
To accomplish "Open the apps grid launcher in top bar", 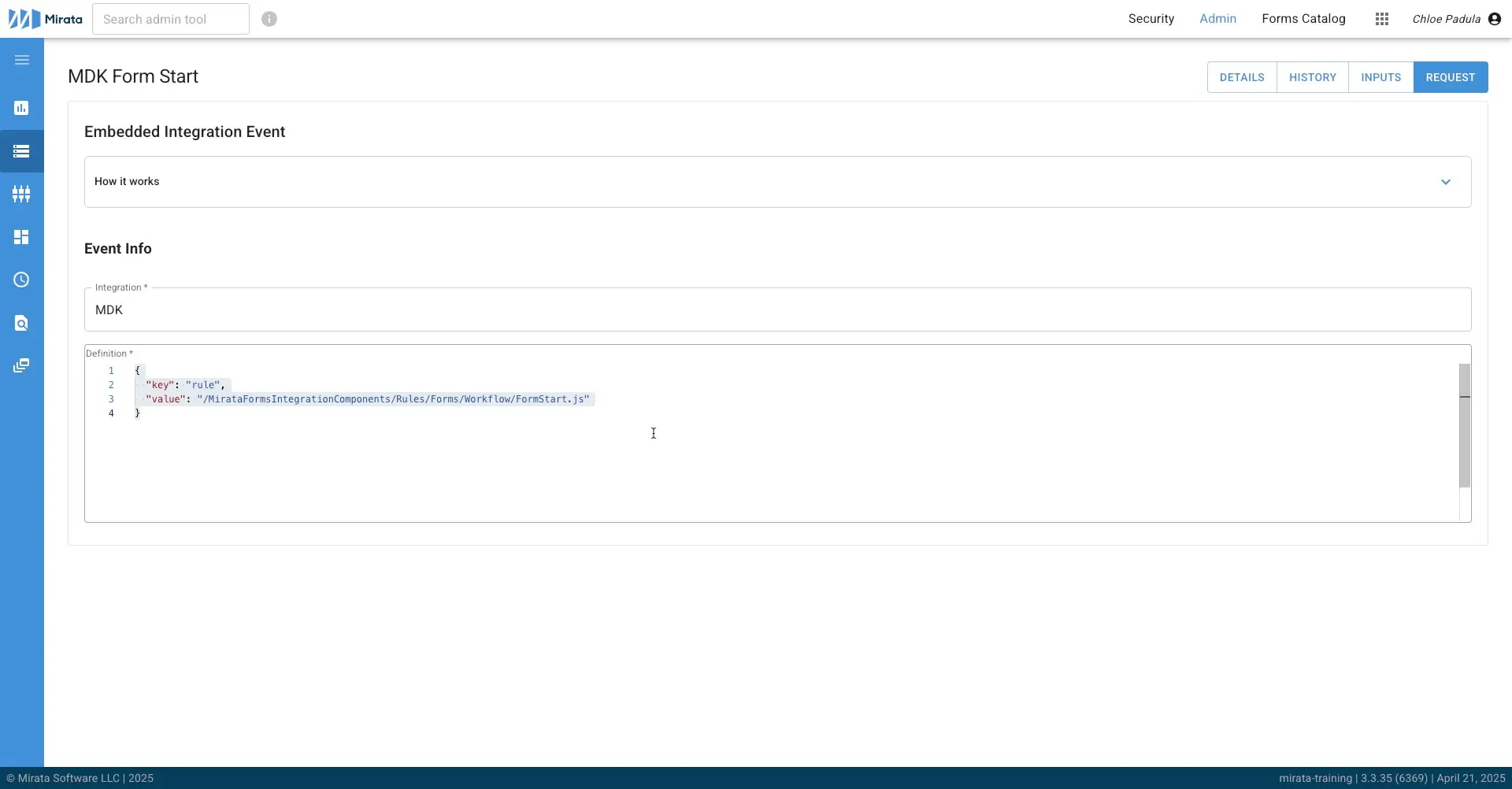I will (1382, 18).
